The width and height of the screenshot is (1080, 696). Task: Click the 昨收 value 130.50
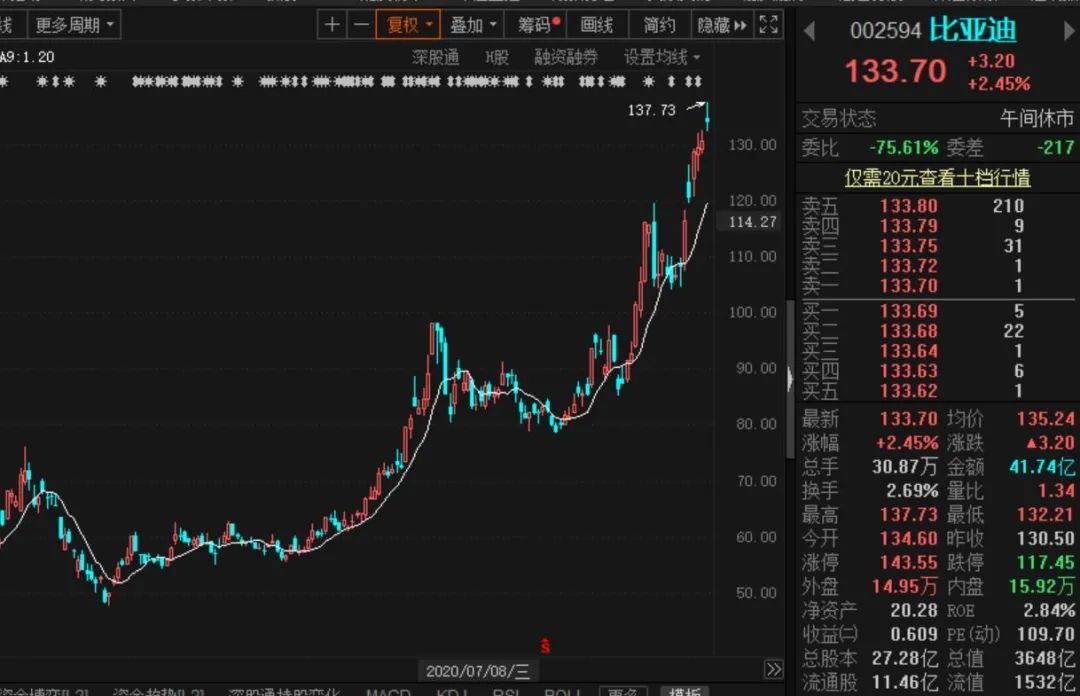click(1046, 538)
